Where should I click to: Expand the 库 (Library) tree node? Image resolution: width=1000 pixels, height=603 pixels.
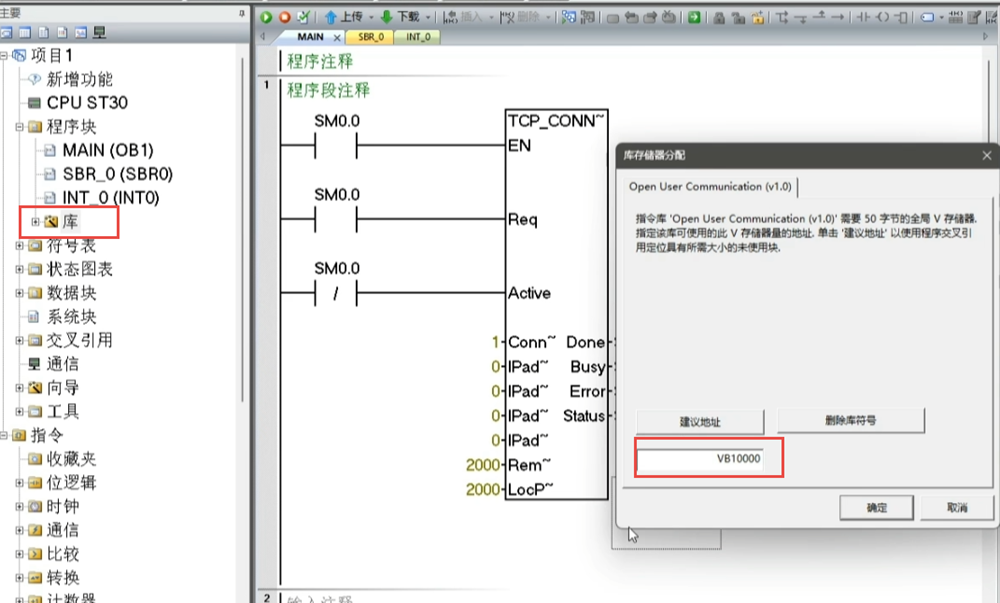click(36, 221)
